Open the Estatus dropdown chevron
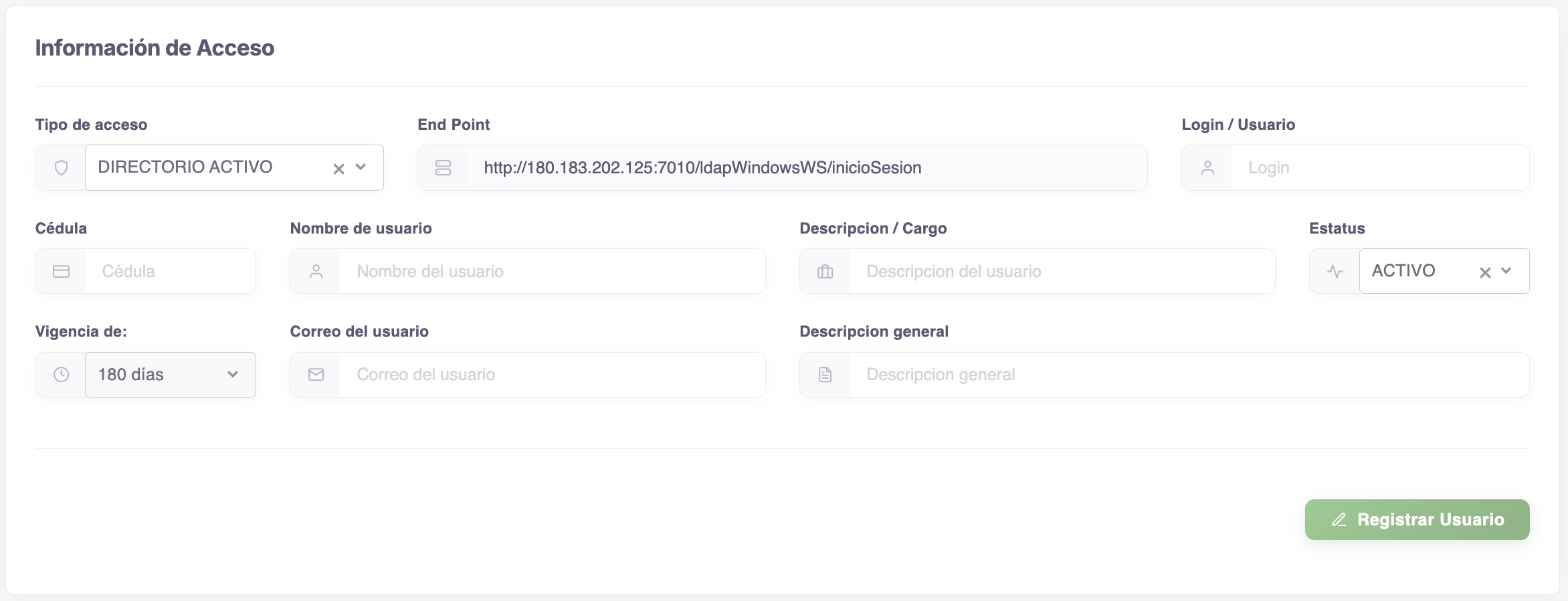Image resolution: width=1568 pixels, height=601 pixels. pos(1506,271)
